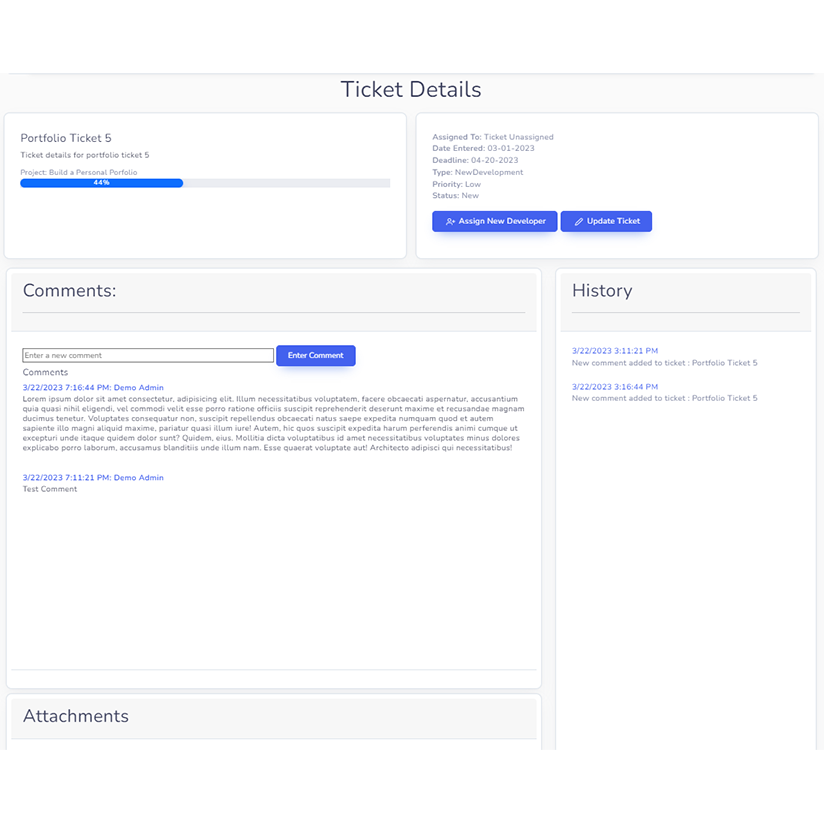Click the 44% project progress bar

[x=205, y=183]
